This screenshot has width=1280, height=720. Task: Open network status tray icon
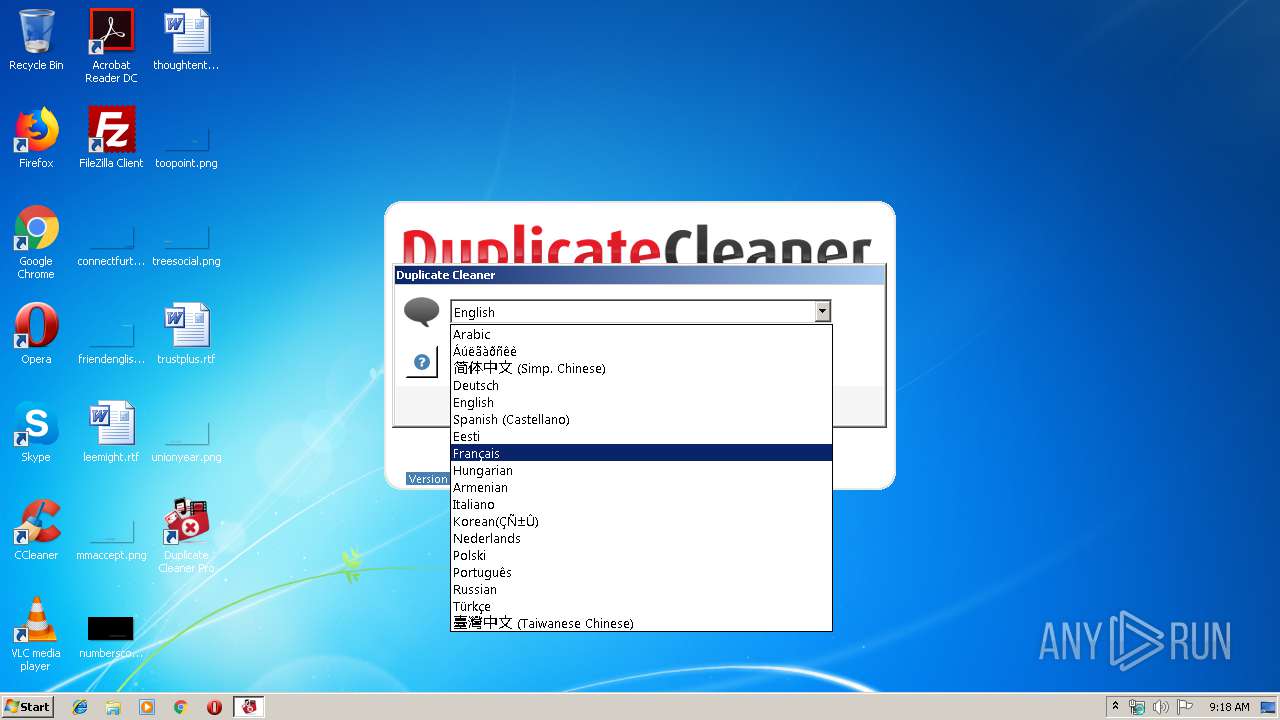click(1137, 707)
